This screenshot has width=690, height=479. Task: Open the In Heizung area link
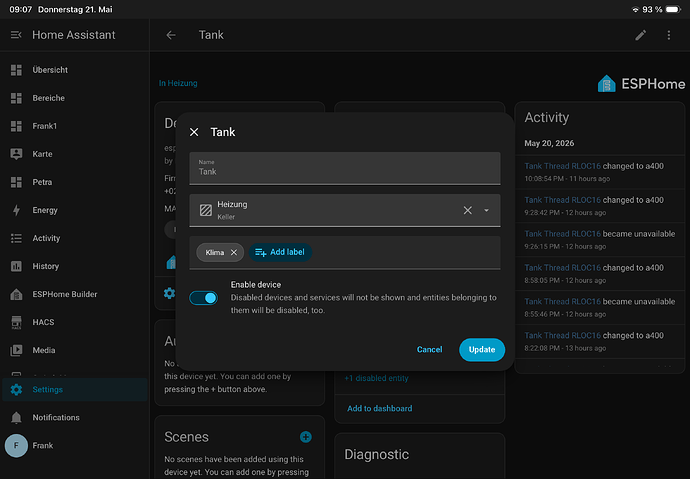pos(178,83)
